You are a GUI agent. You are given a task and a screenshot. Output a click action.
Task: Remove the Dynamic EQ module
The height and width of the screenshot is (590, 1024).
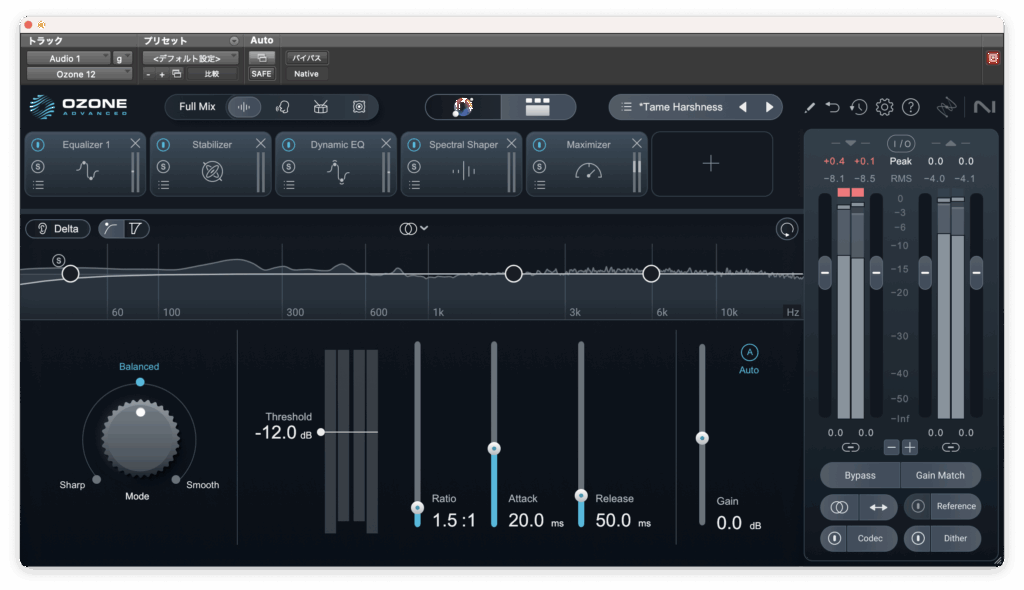pyautogui.click(x=386, y=144)
